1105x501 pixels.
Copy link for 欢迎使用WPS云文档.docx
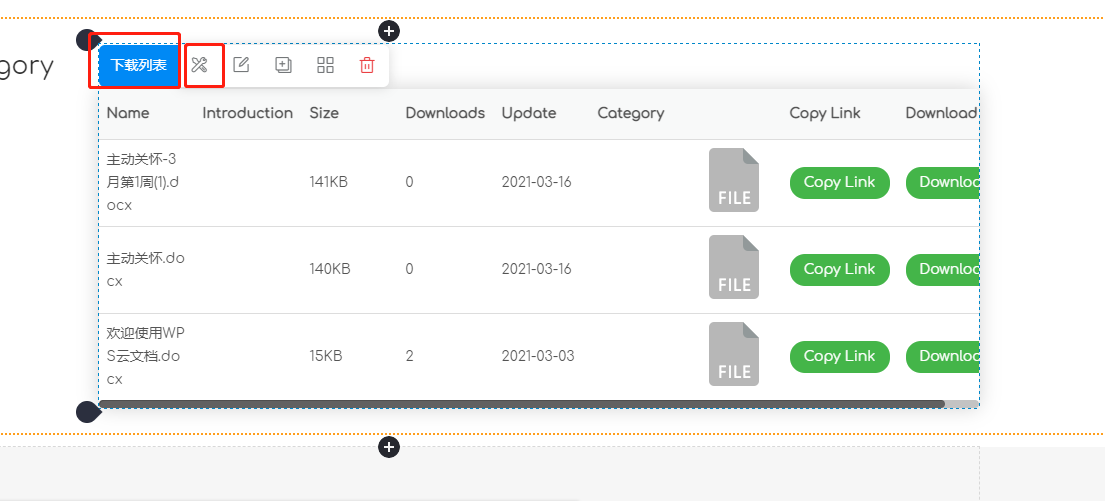[x=839, y=356]
